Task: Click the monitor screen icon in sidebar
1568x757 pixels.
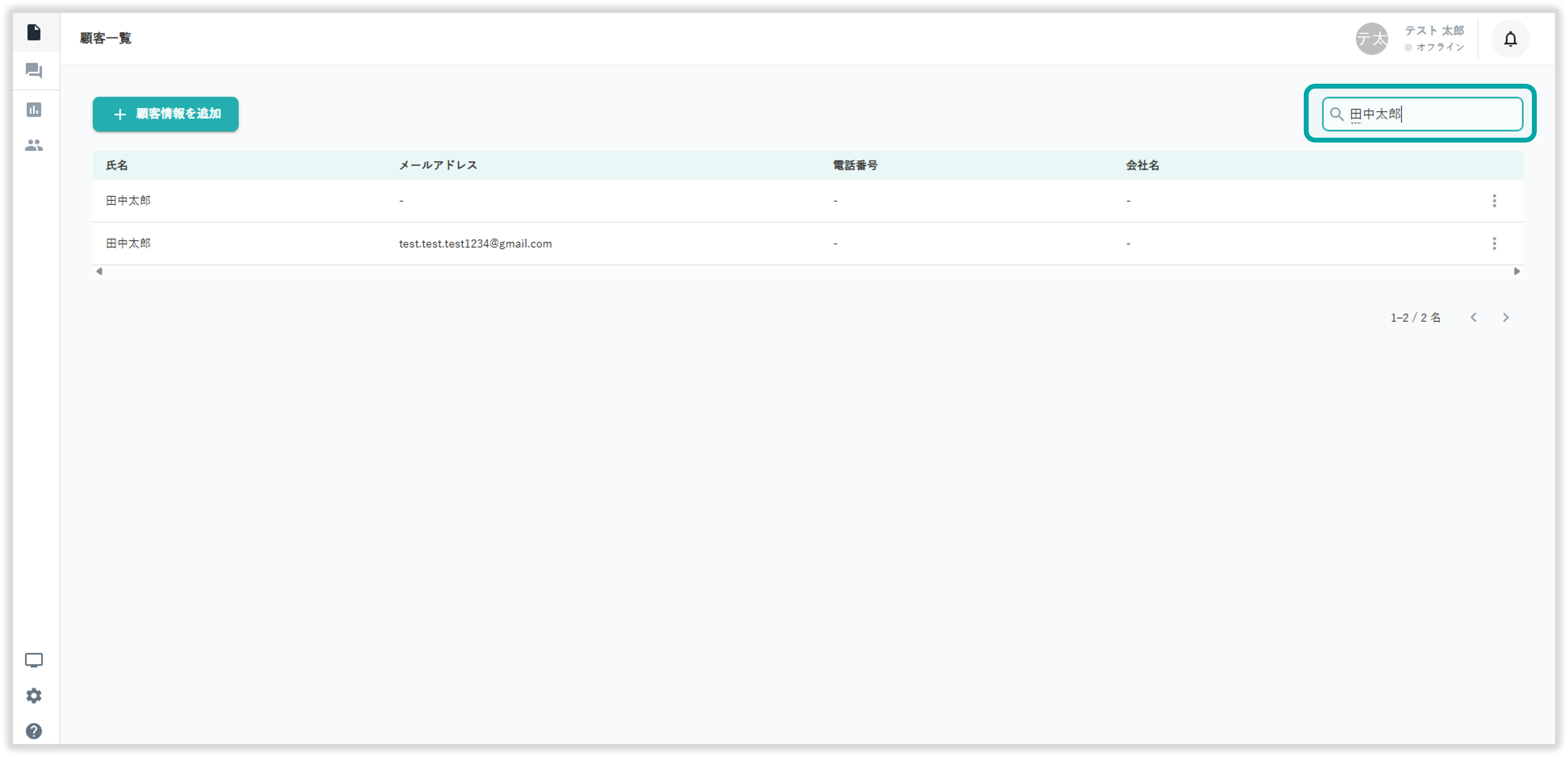Action: [34, 660]
